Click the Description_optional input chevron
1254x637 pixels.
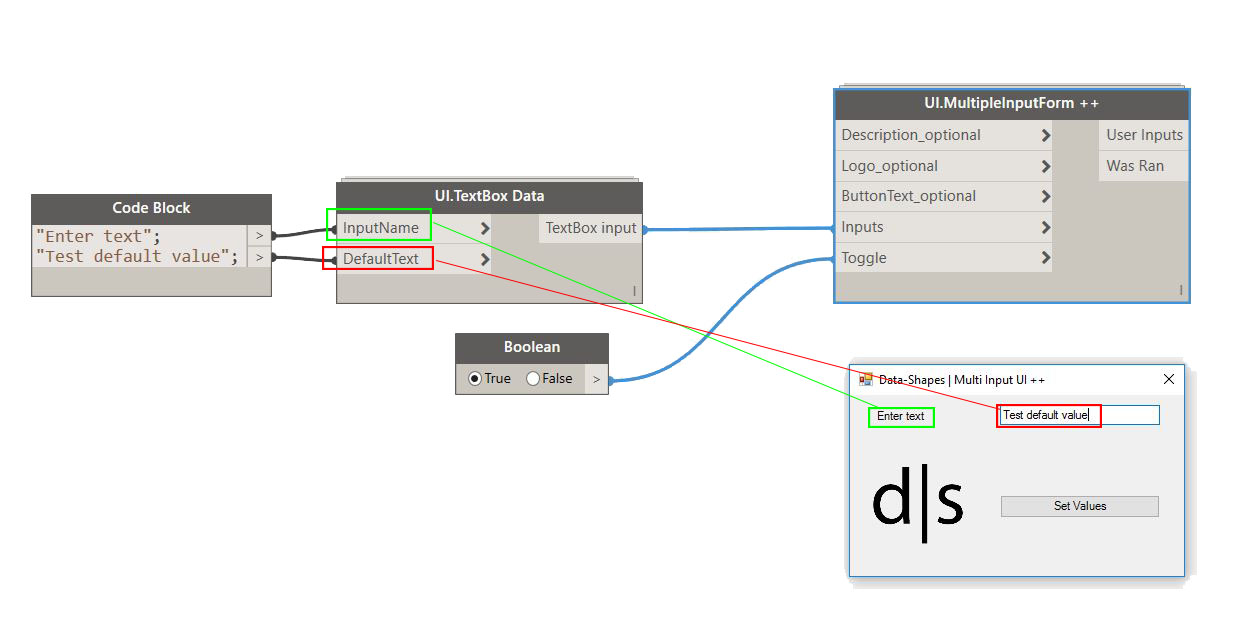click(x=1045, y=135)
